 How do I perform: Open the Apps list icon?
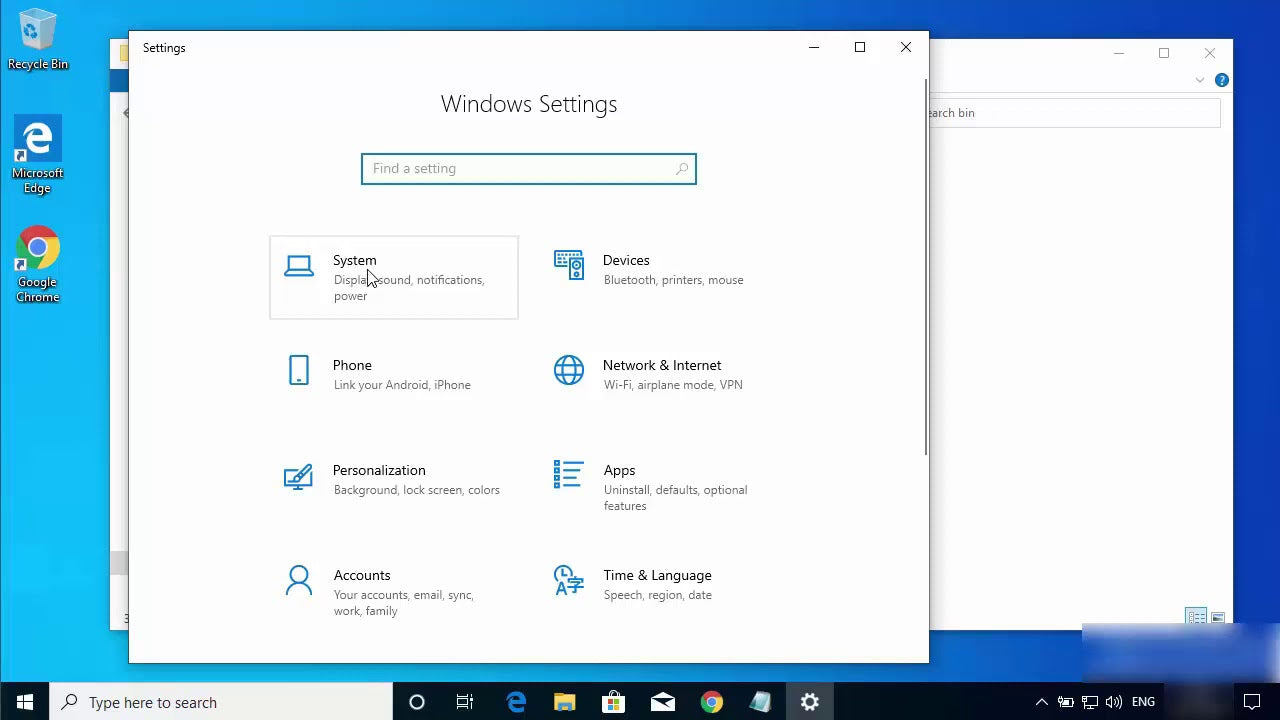click(568, 474)
